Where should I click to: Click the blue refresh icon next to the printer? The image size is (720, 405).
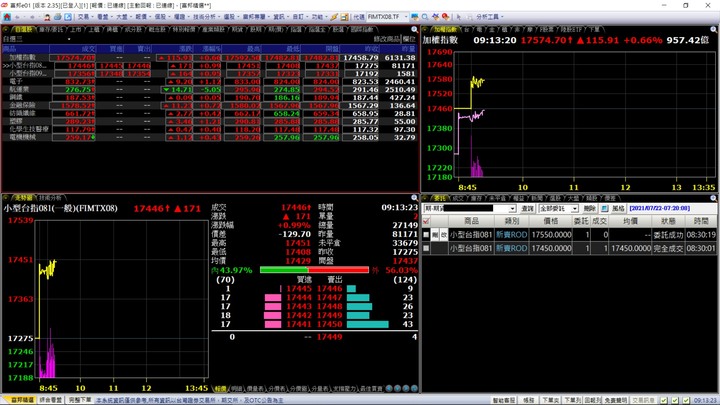pyautogui.click(x=68, y=17)
